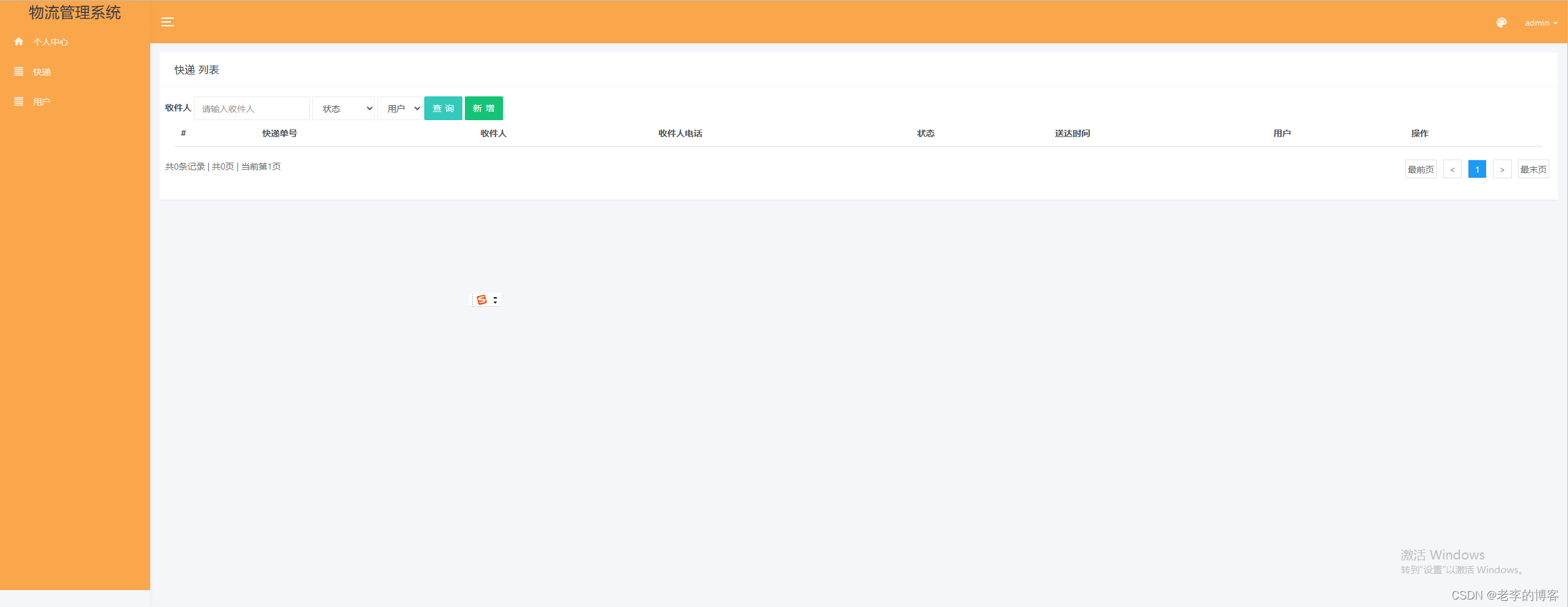Click the list icon beside 用户 menu
The image size is (1568, 607).
coord(18,101)
